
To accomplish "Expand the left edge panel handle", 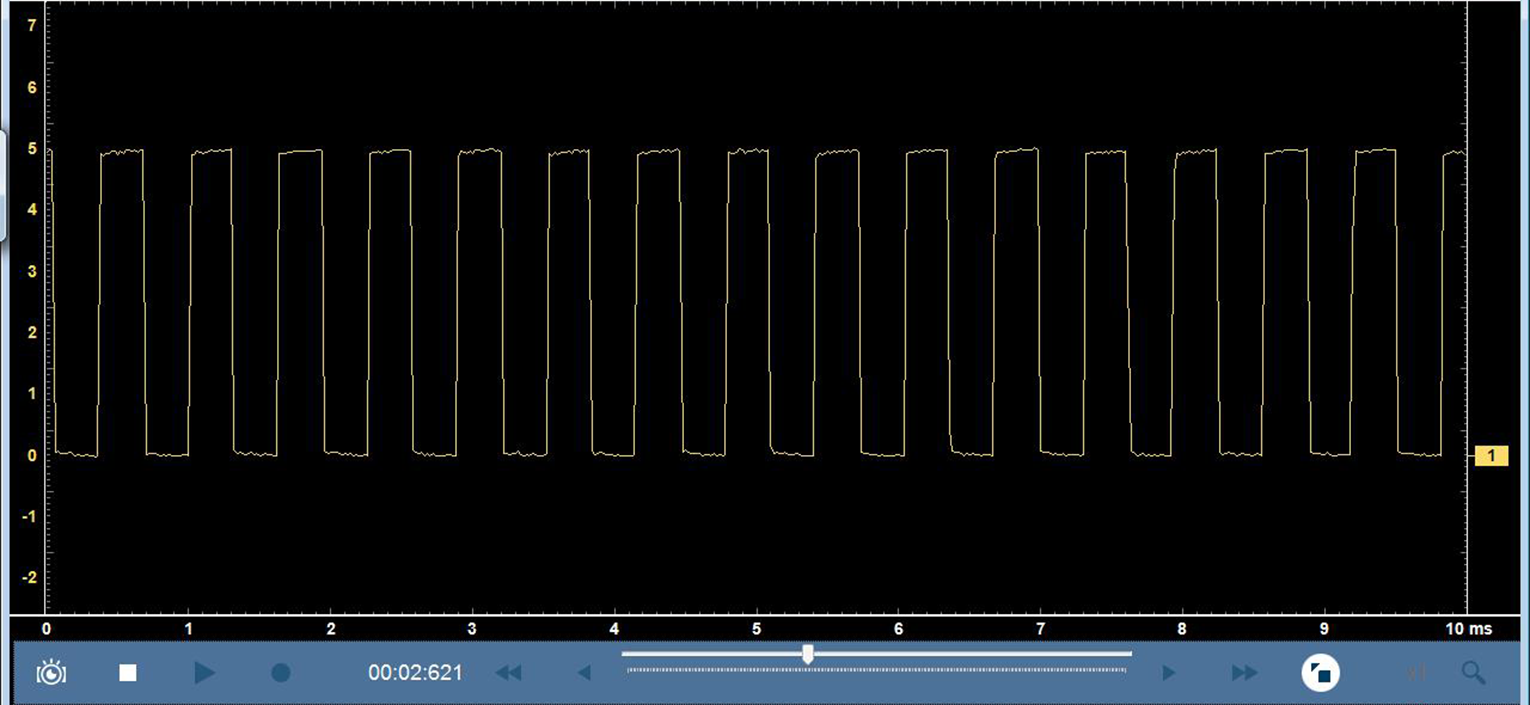I will (3, 185).
